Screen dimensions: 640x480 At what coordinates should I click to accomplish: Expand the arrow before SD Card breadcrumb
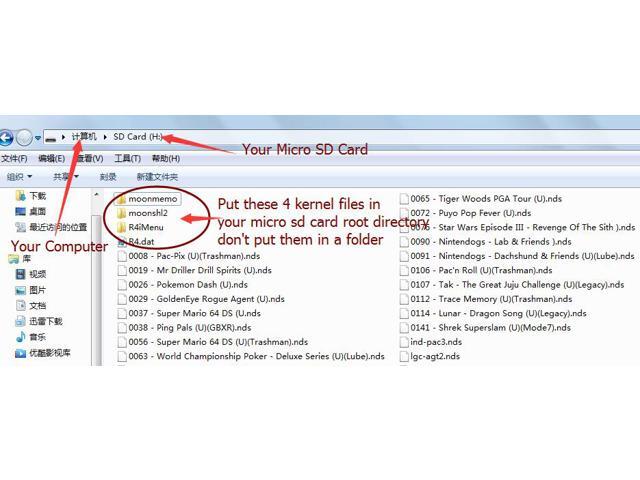(x=105, y=137)
